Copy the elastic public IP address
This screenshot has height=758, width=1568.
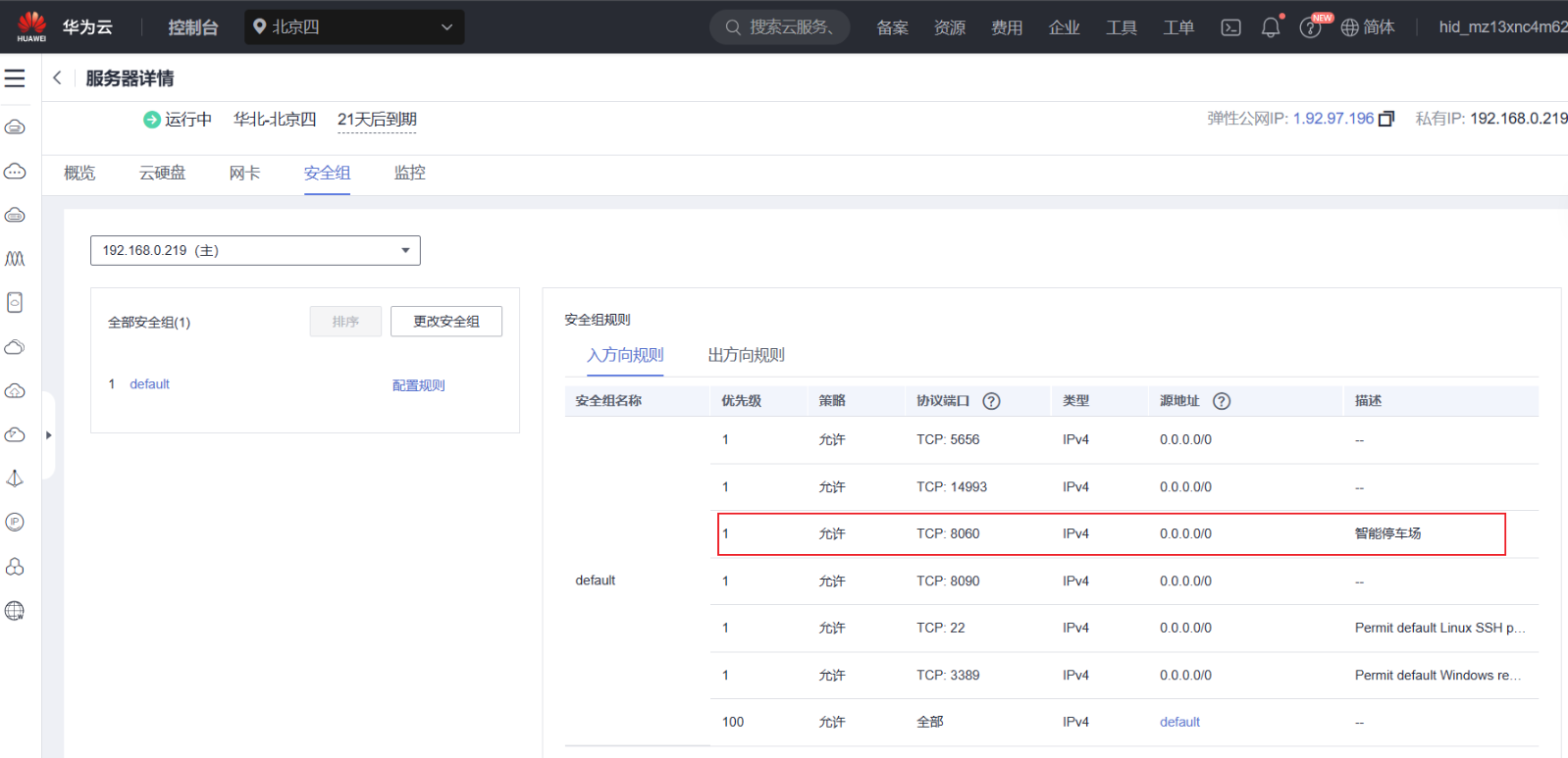pos(1386,119)
